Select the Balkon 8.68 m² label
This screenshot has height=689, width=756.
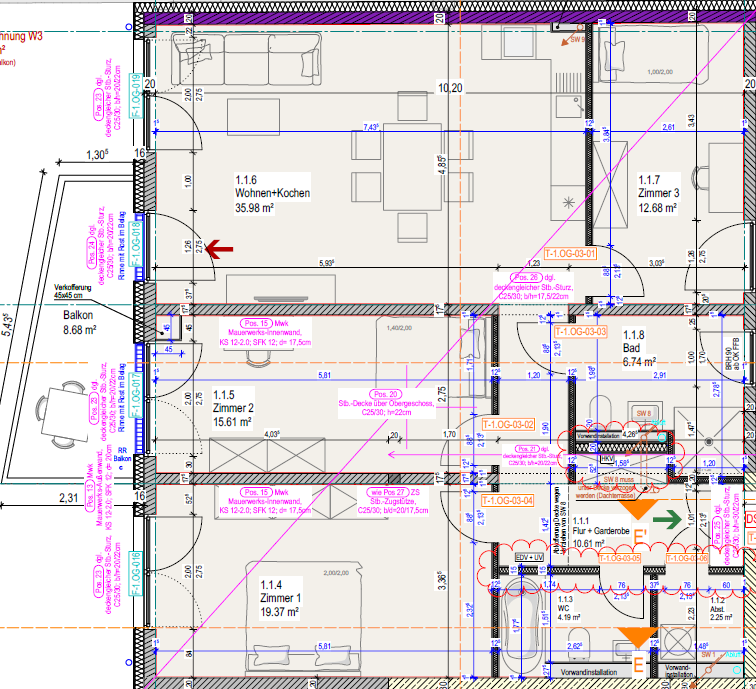[80, 323]
